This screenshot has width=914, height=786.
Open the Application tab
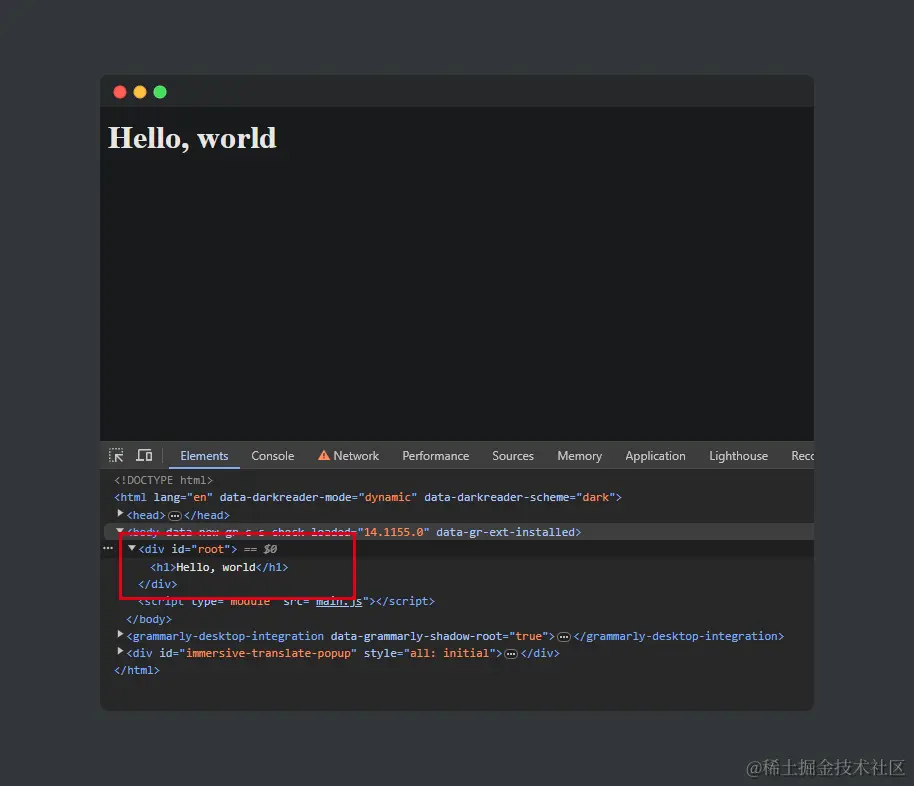(x=655, y=456)
